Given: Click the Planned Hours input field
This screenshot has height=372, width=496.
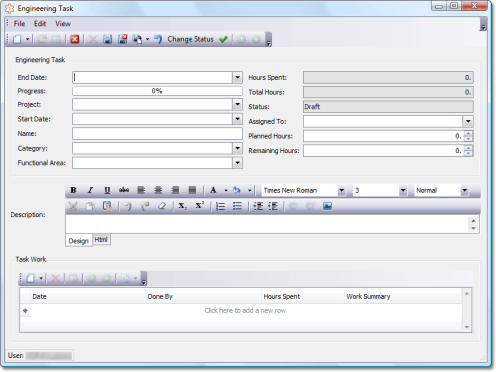Looking at the screenshot, I should point(383,136).
